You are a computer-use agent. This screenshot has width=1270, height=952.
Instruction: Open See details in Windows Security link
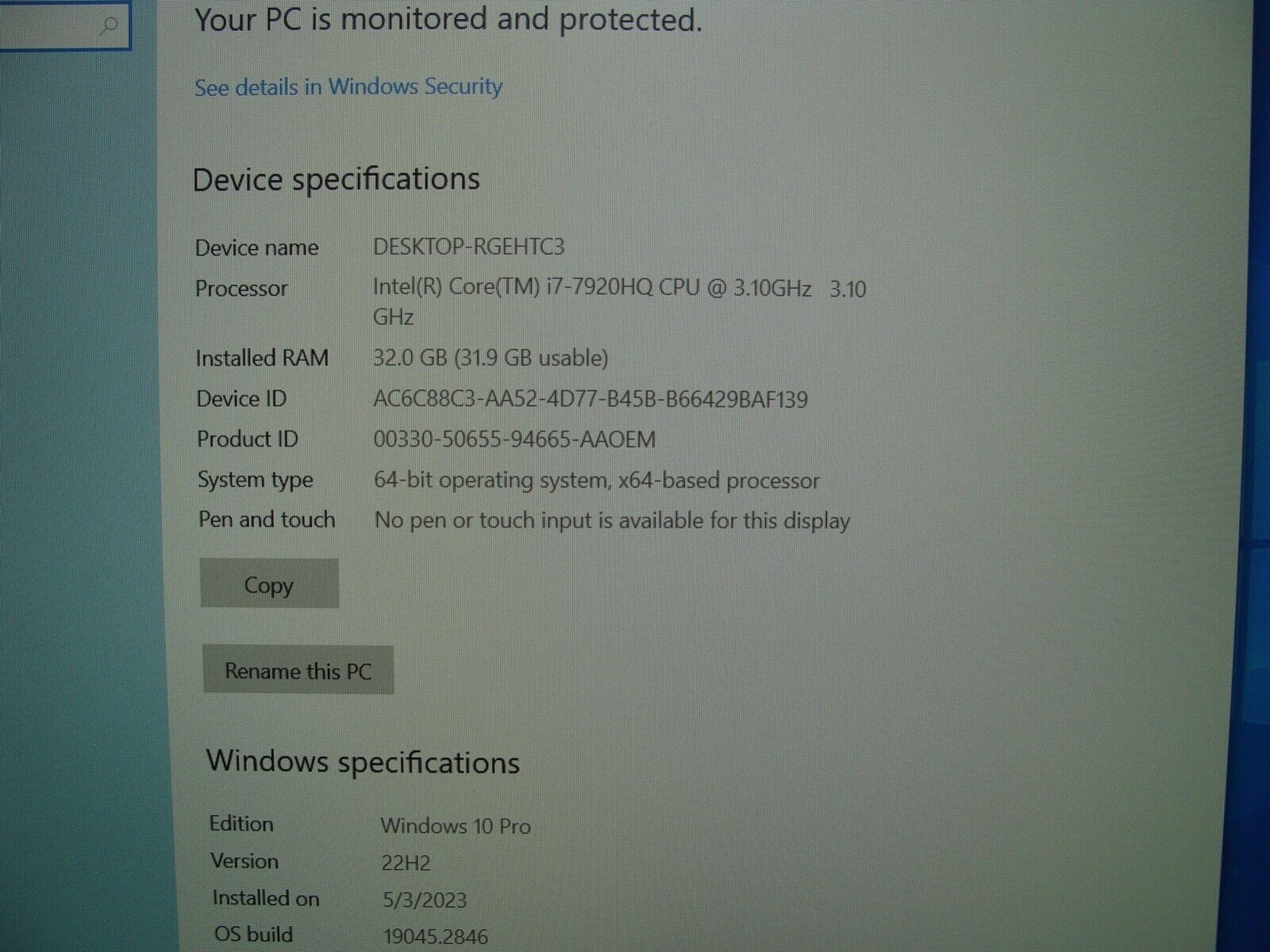coord(348,86)
